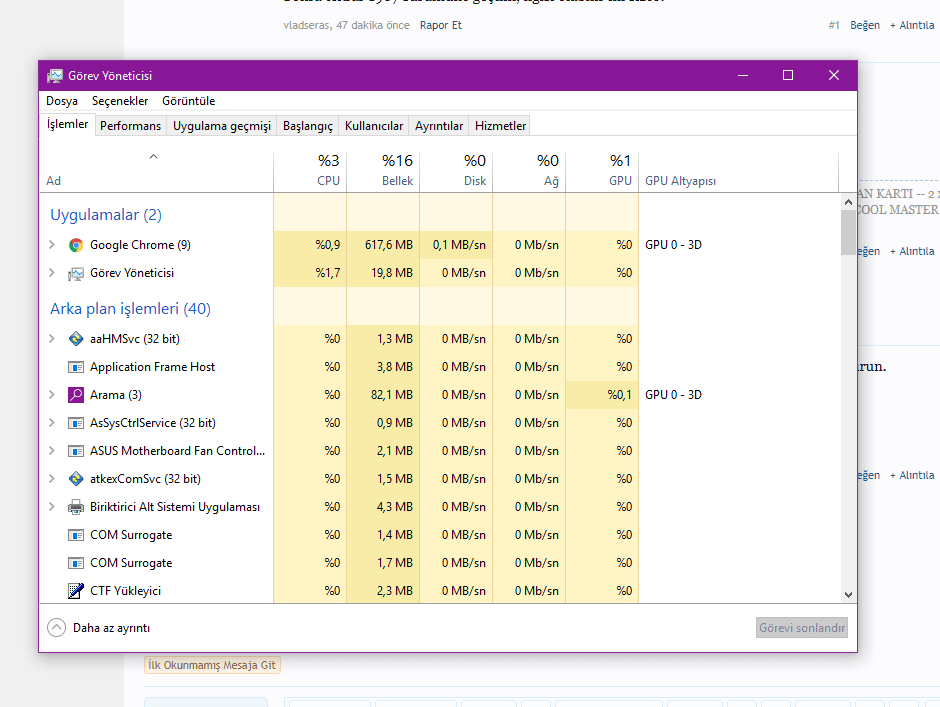
Task: Switch to the Performans tab
Action: tap(130, 126)
